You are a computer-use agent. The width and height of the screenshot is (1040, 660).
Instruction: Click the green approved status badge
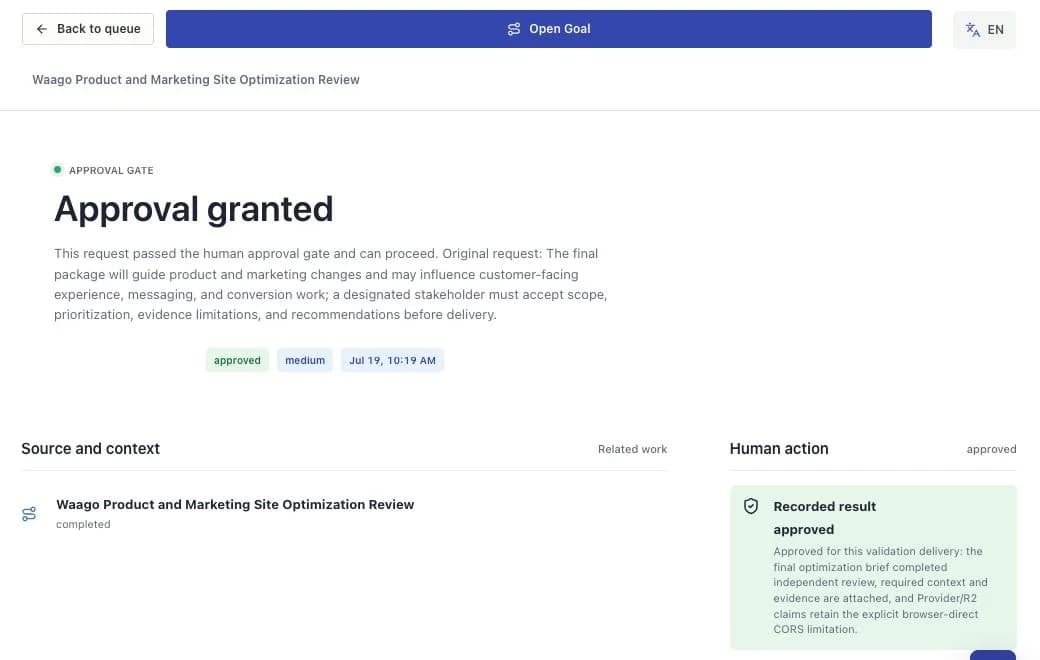pyautogui.click(x=237, y=360)
